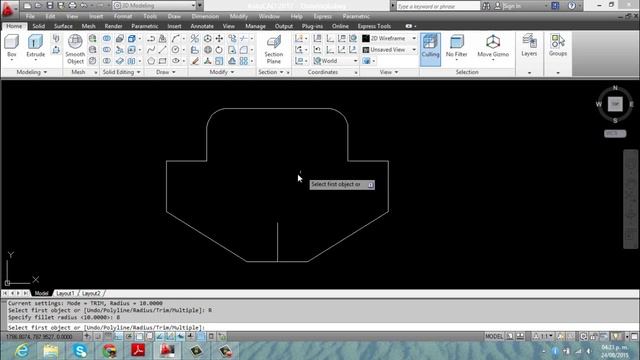Expand the Modify panel

point(222,72)
